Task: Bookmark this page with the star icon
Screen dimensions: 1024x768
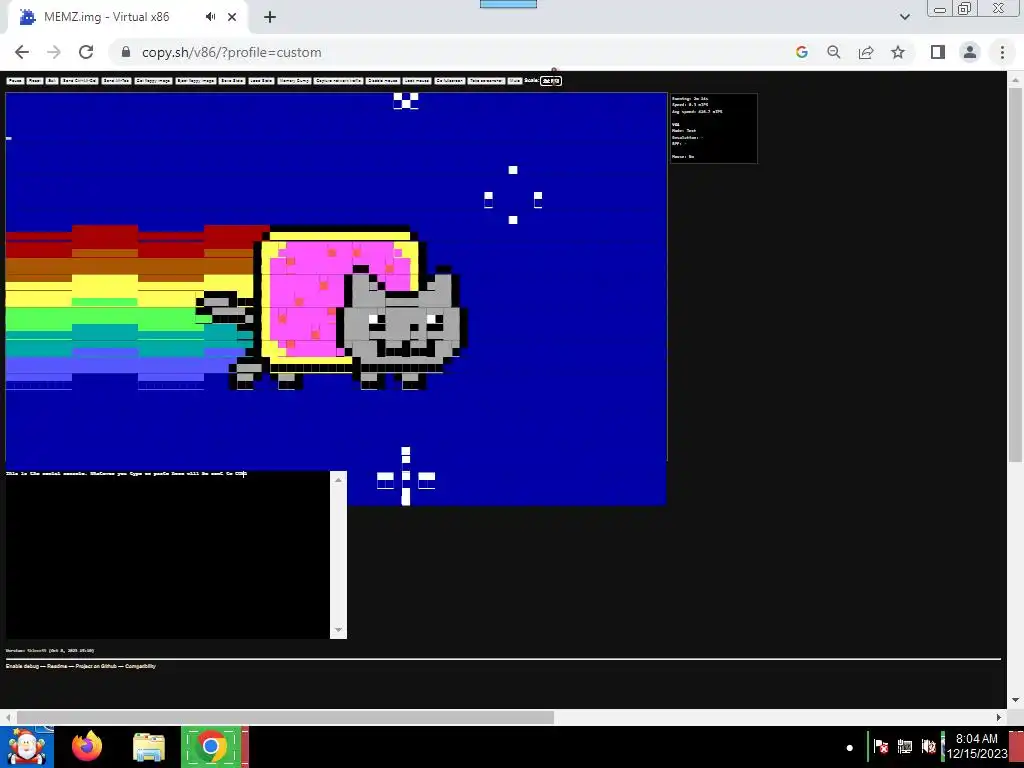Action: click(898, 52)
